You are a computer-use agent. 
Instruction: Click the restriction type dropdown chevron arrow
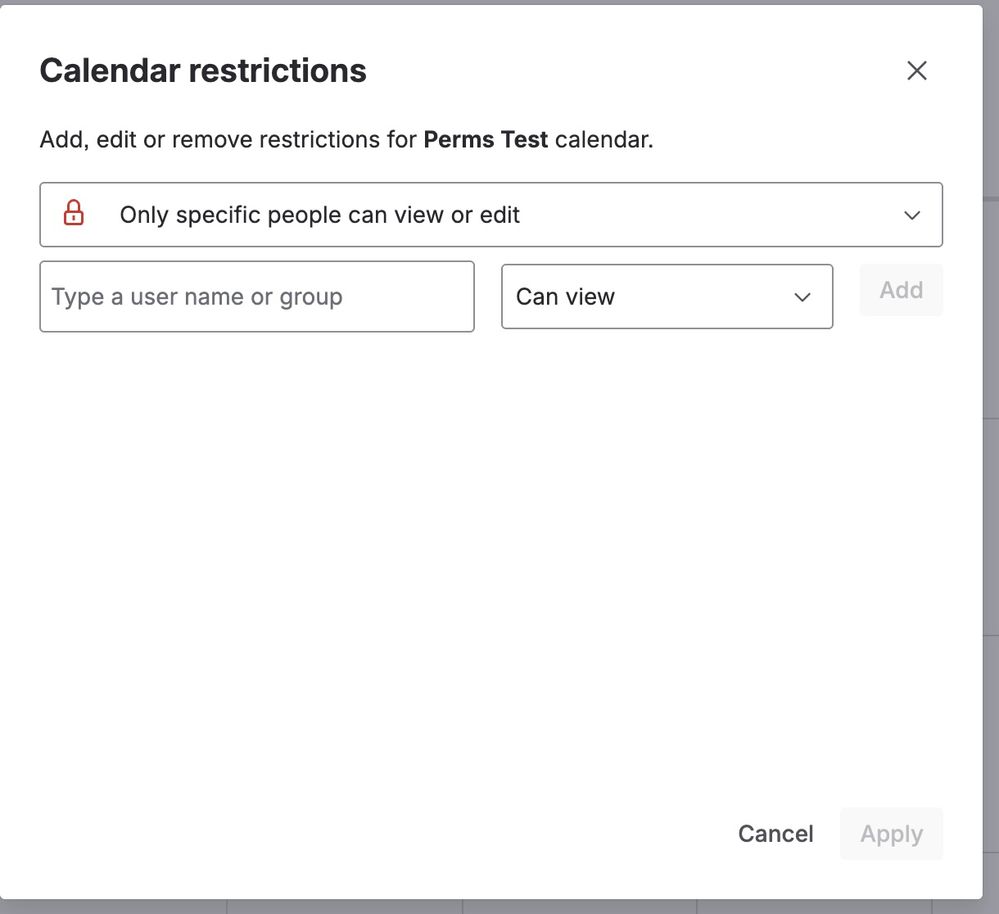pyautogui.click(x=911, y=215)
